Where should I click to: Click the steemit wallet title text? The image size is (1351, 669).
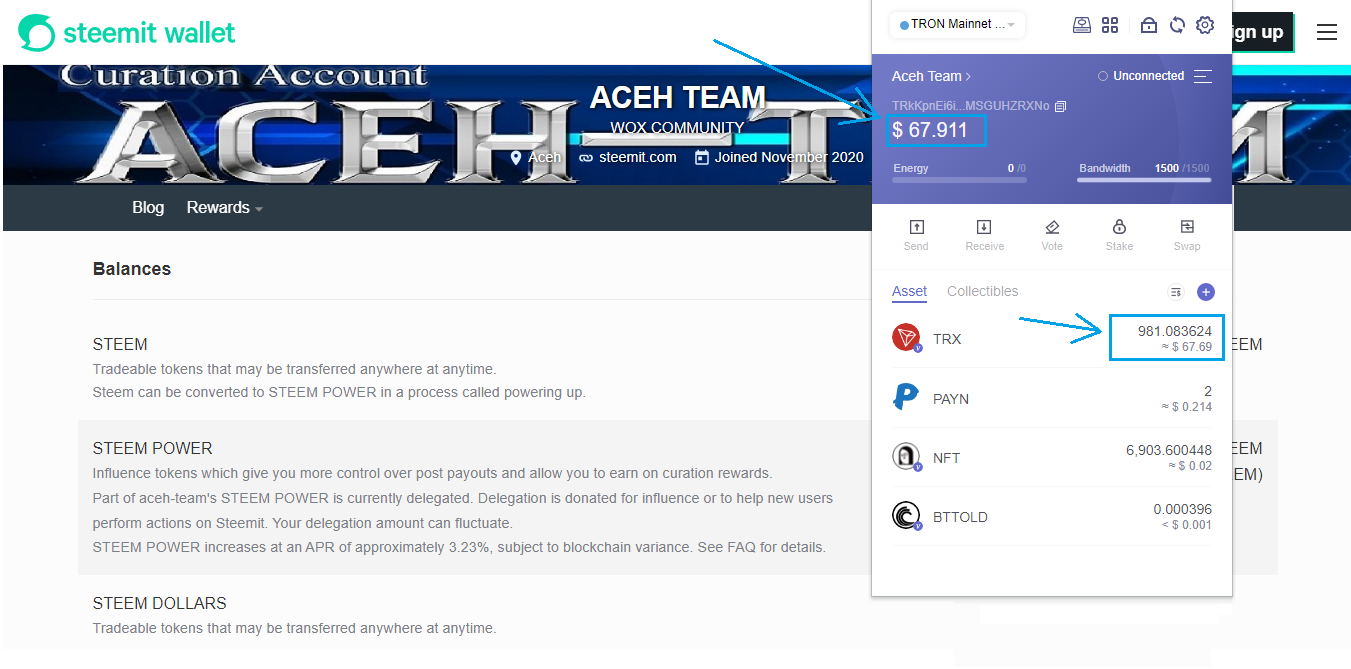point(149,32)
